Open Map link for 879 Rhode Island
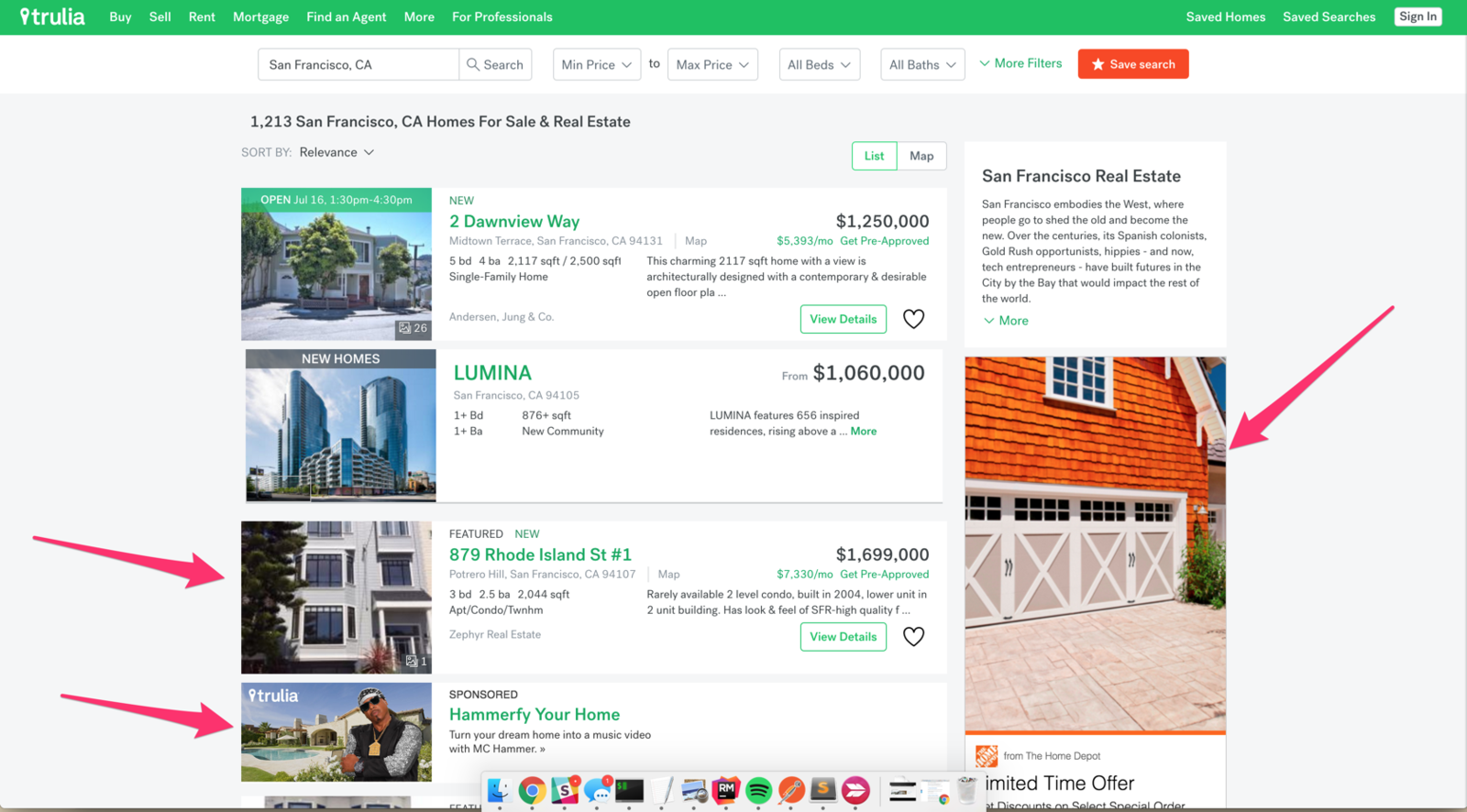 pos(669,575)
